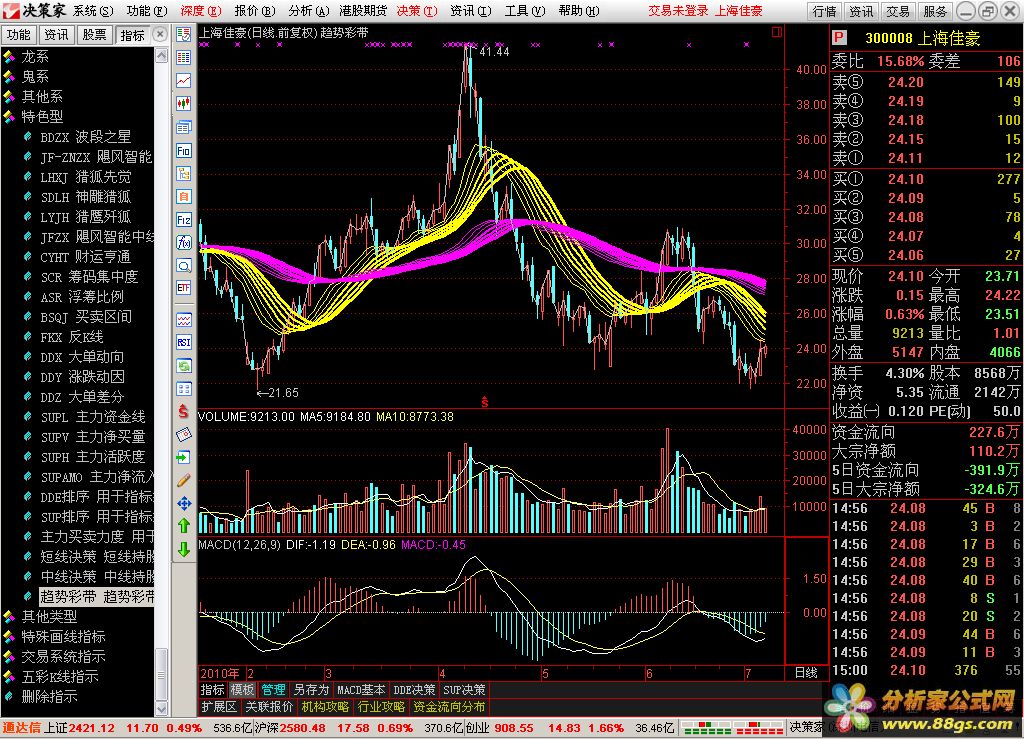
Task: Click the tree structure icon
Action: pos(184,174)
